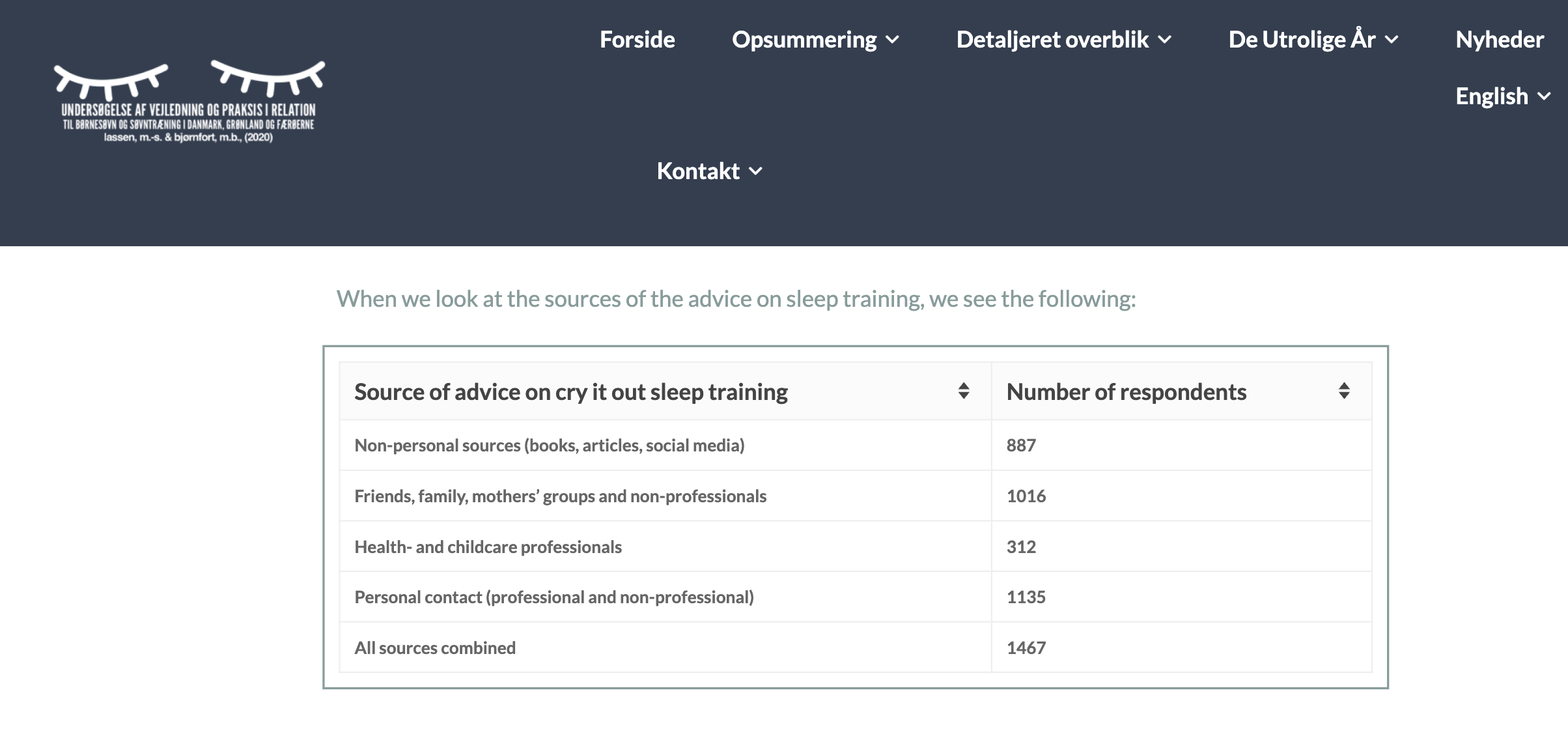1568x740 pixels.
Task: Expand the Kontakt menu chevron
Action: click(x=755, y=171)
